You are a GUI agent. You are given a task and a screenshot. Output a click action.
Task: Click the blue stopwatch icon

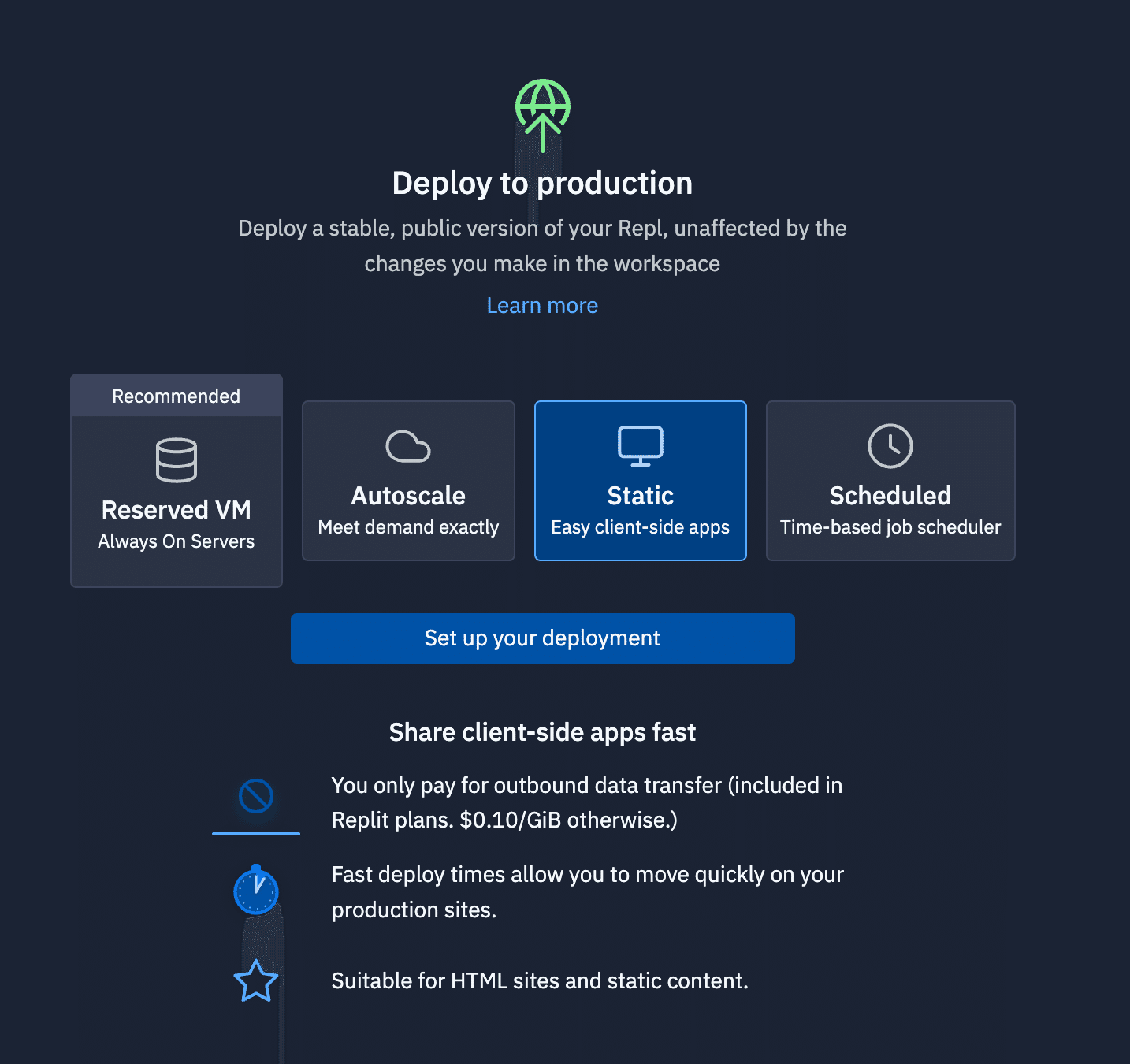tap(256, 891)
